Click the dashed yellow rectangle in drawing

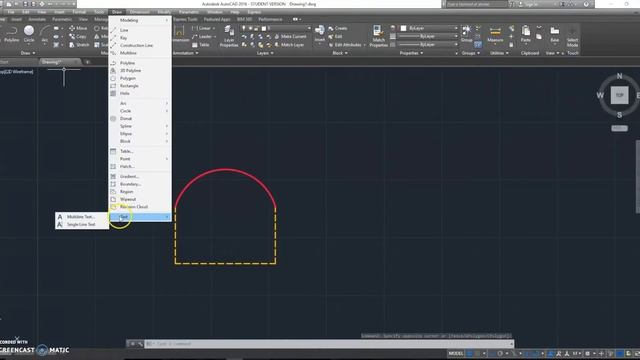[x=225, y=263]
